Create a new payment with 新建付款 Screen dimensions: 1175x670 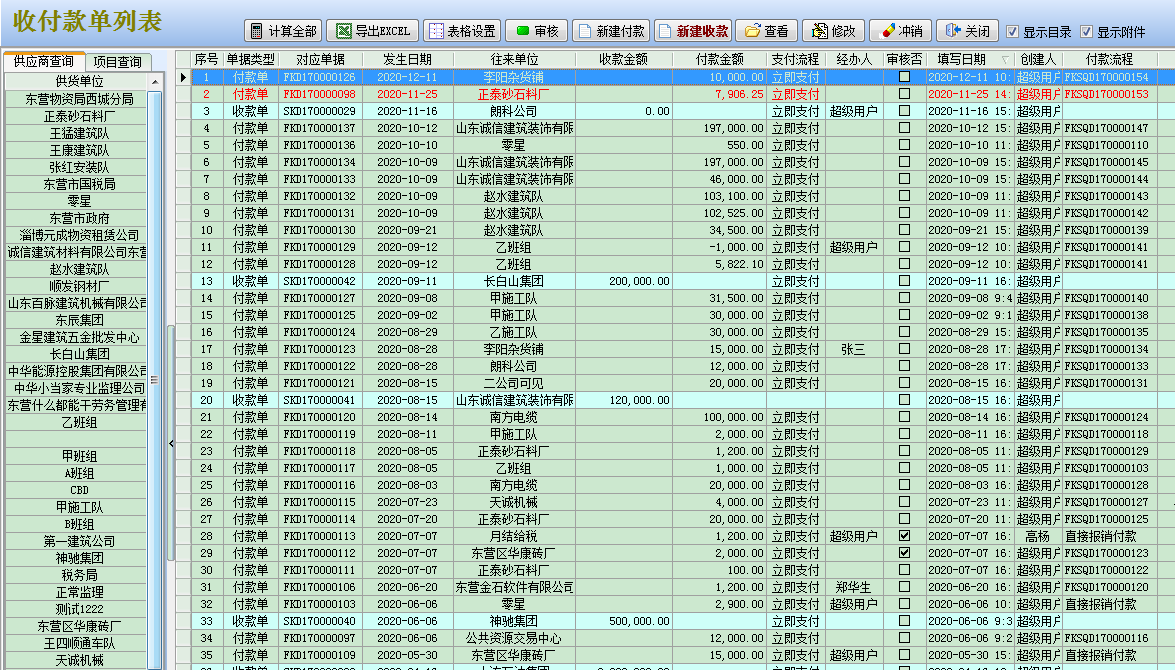611,31
